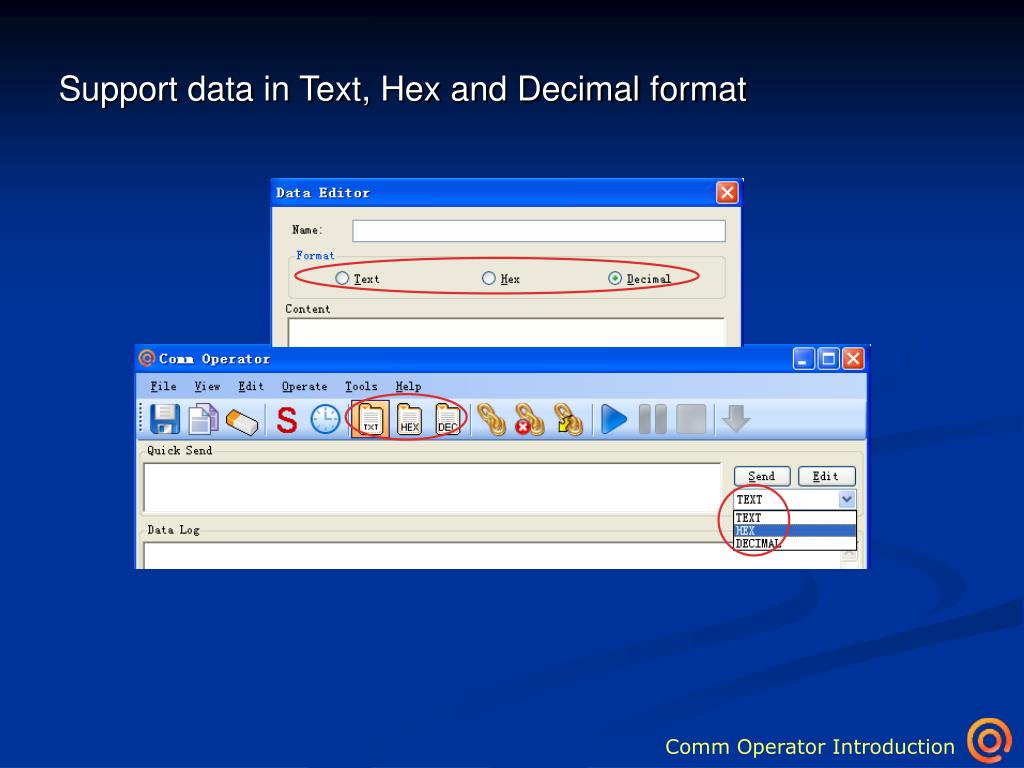Click the Comm Operator title bar logo
The width and height of the screenshot is (1024, 768).
click(x=147, y=358)
